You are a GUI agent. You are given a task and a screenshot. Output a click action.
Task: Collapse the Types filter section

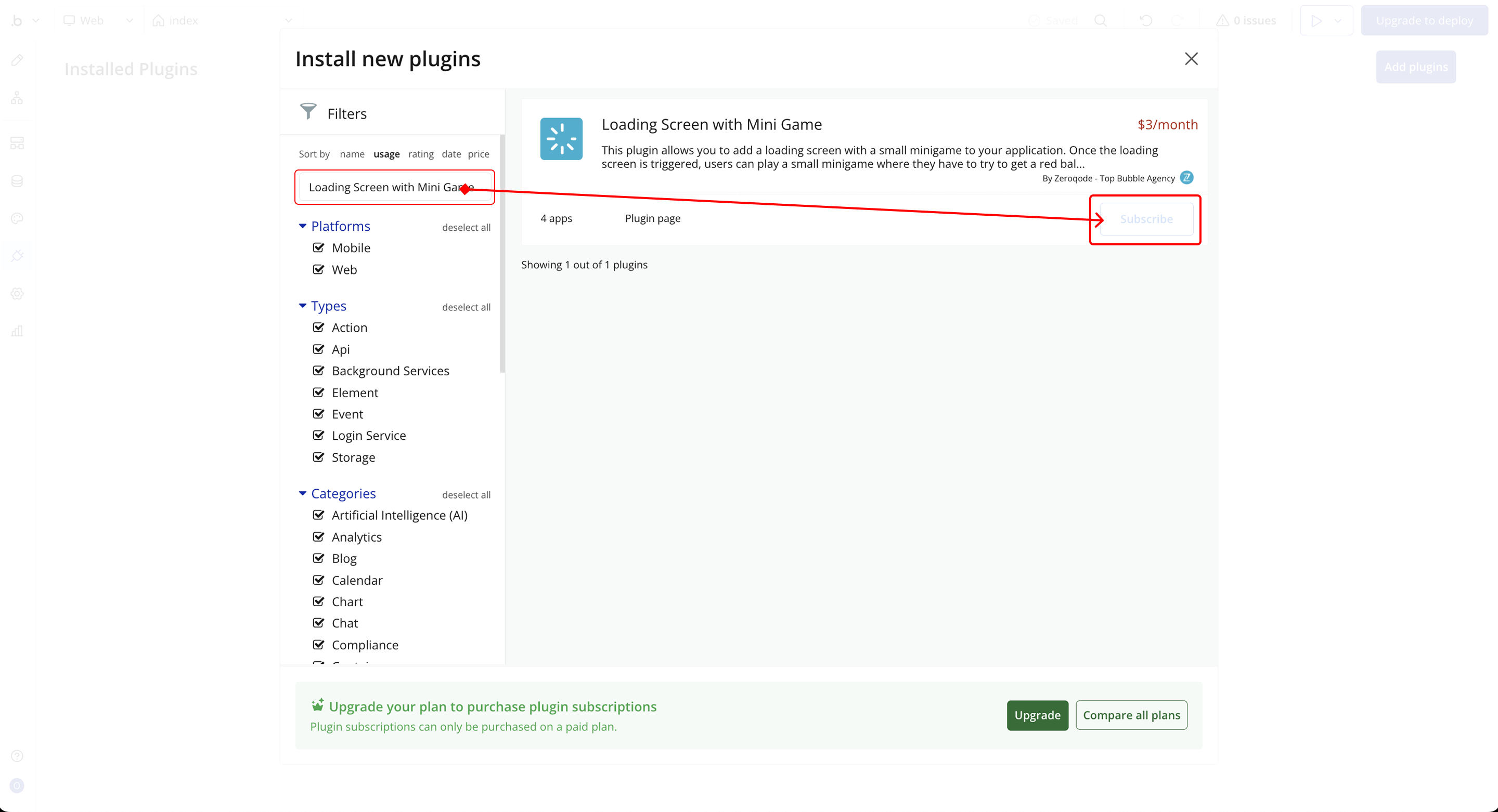pos(302,306)
